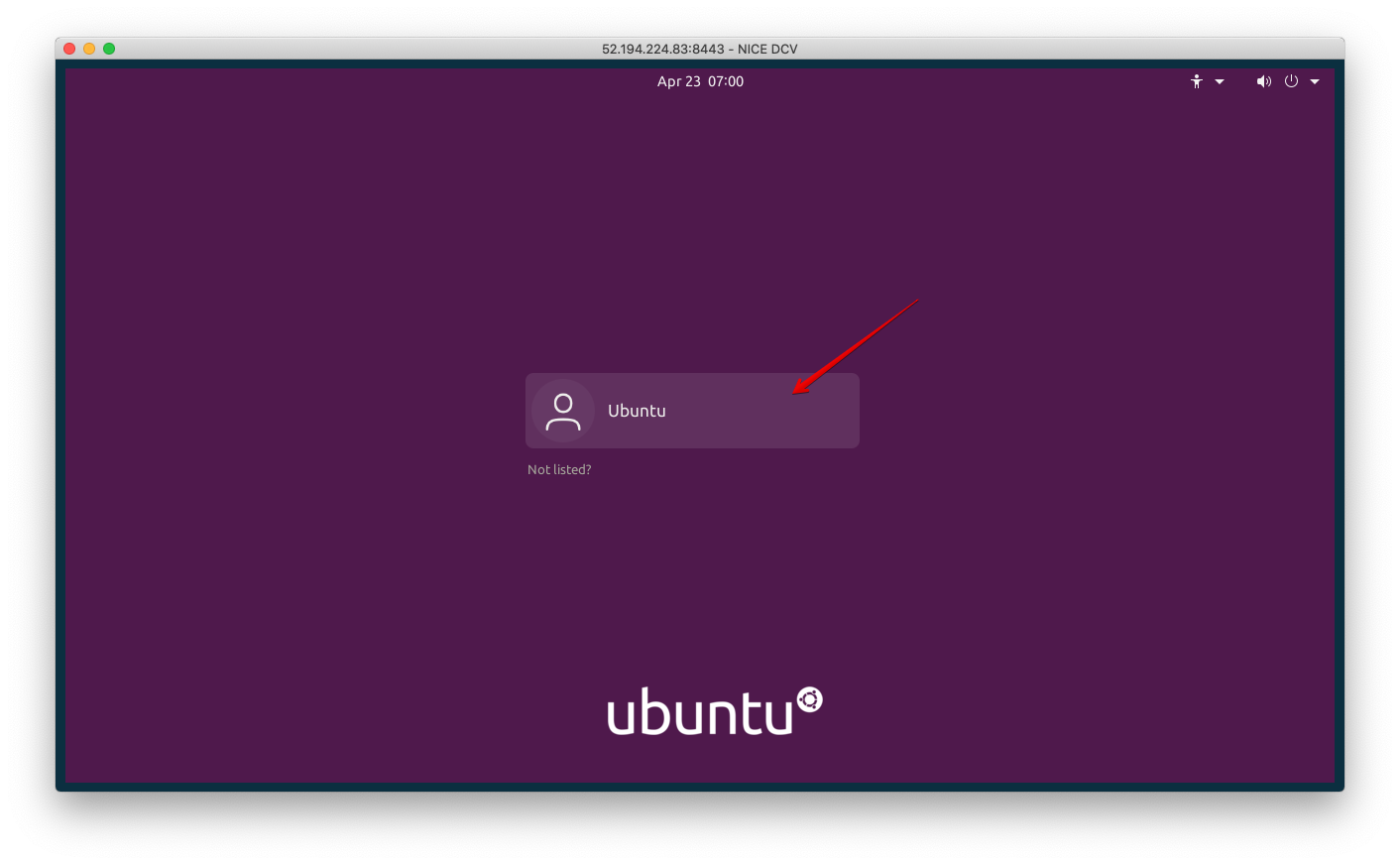
Task: Select the Ubuntu user account
Action: click(x=692, y=410)
